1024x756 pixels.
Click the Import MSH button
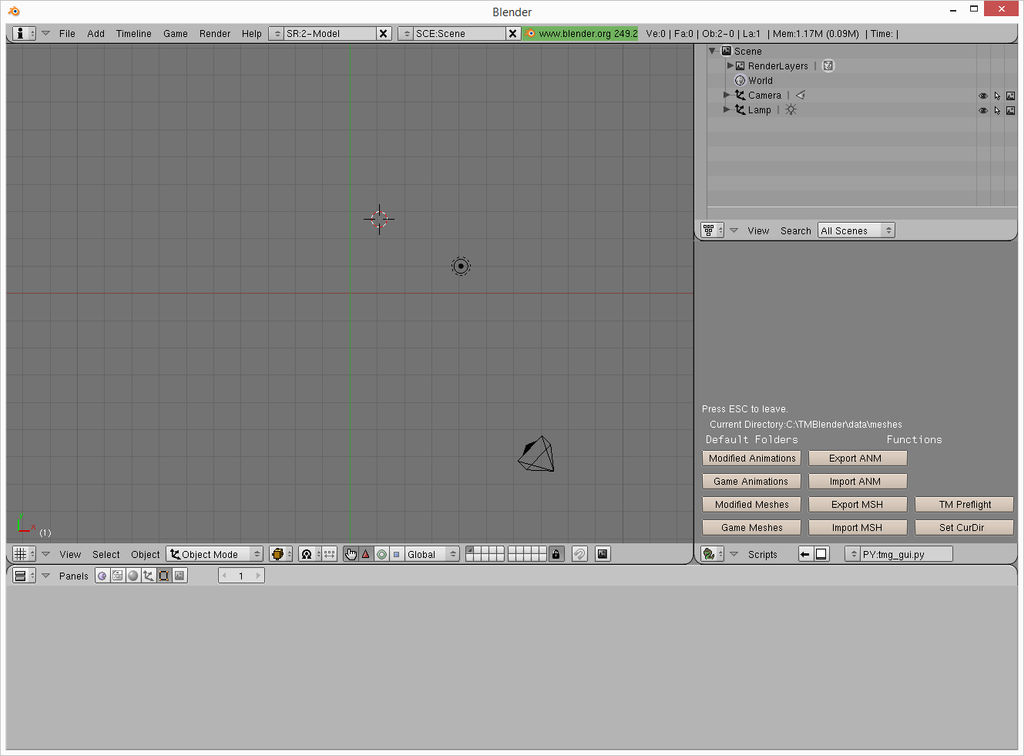(x=857, y=528)
